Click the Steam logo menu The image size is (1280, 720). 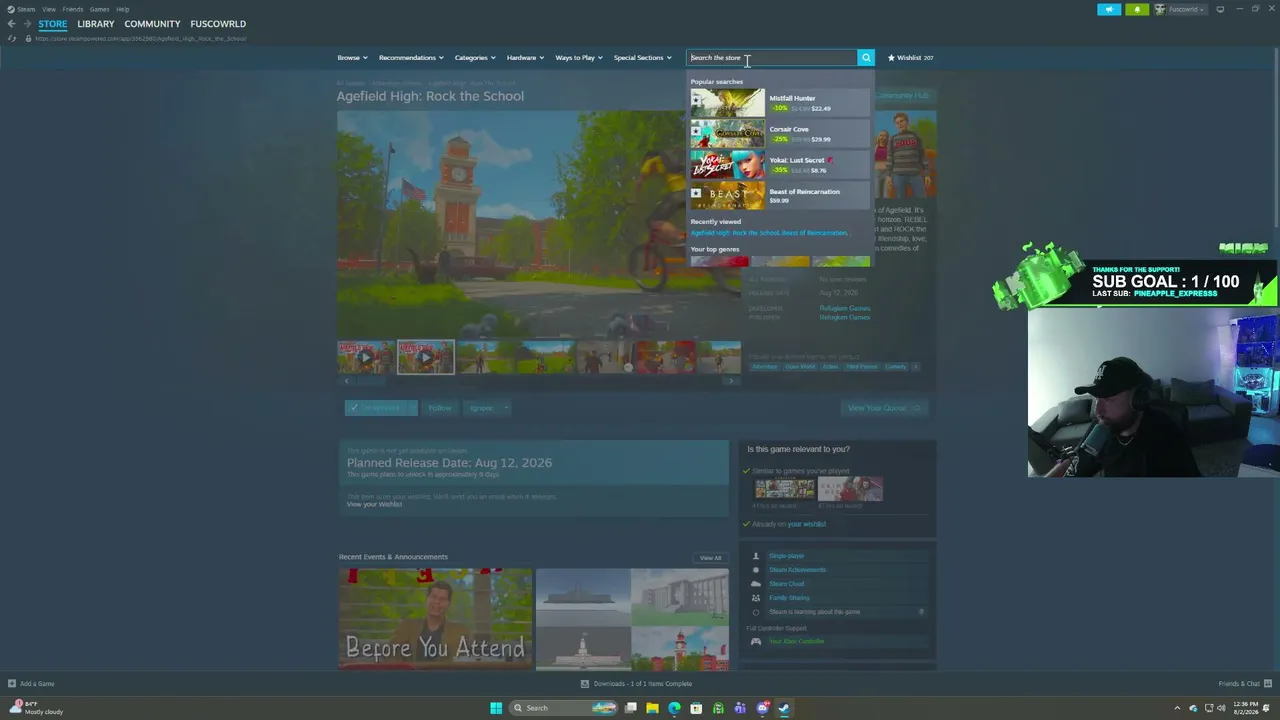coord(21,9)
